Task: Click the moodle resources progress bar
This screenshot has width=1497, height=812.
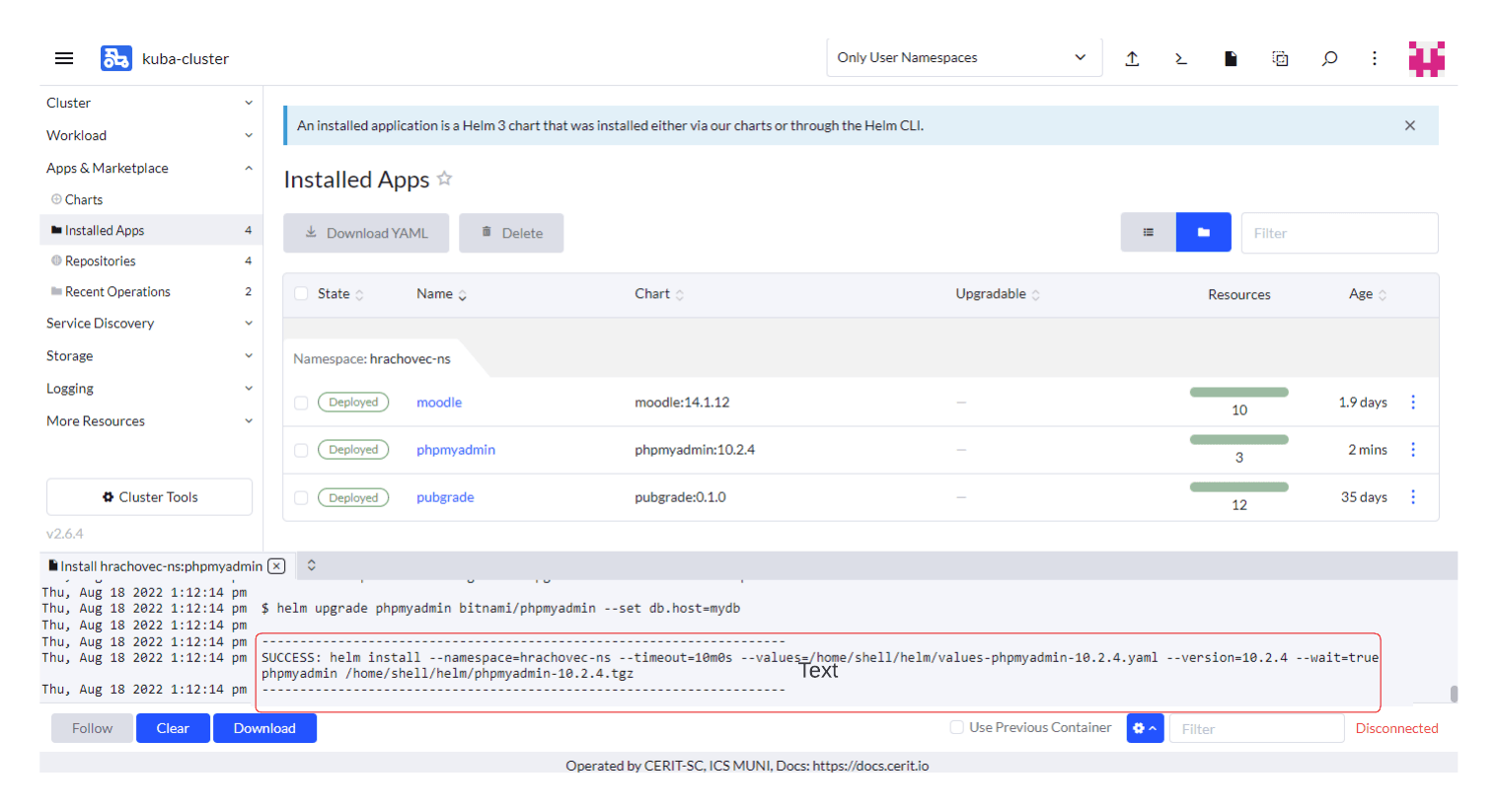Action: coord(1238,393)
